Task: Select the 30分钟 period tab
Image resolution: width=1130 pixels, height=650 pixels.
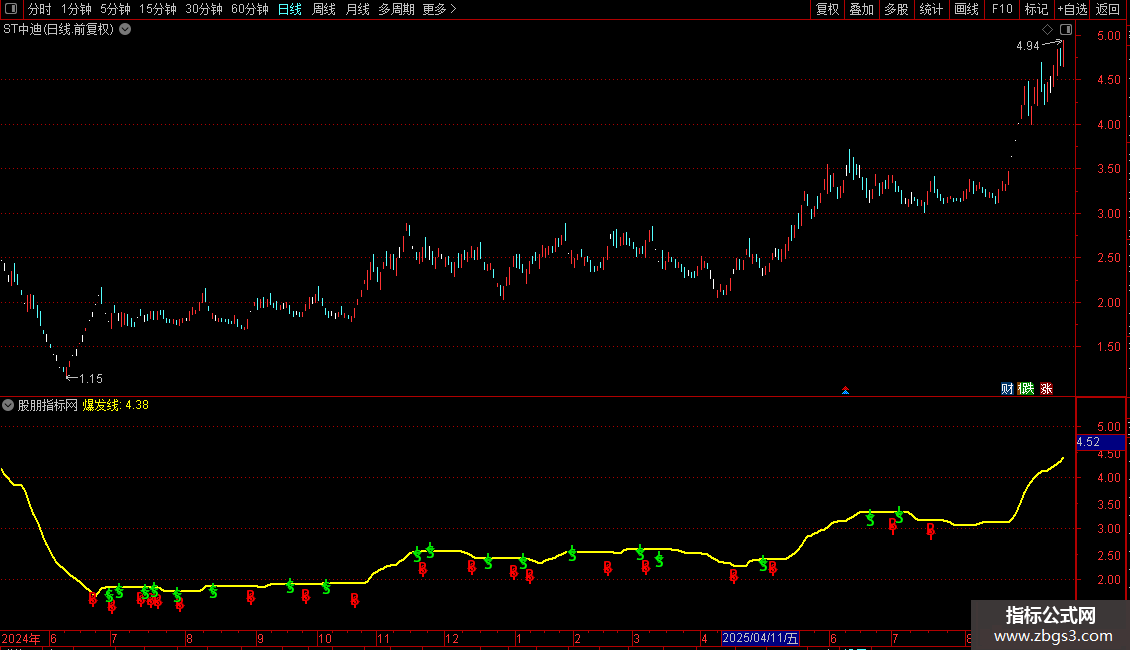Action: [x=203, y=9]
